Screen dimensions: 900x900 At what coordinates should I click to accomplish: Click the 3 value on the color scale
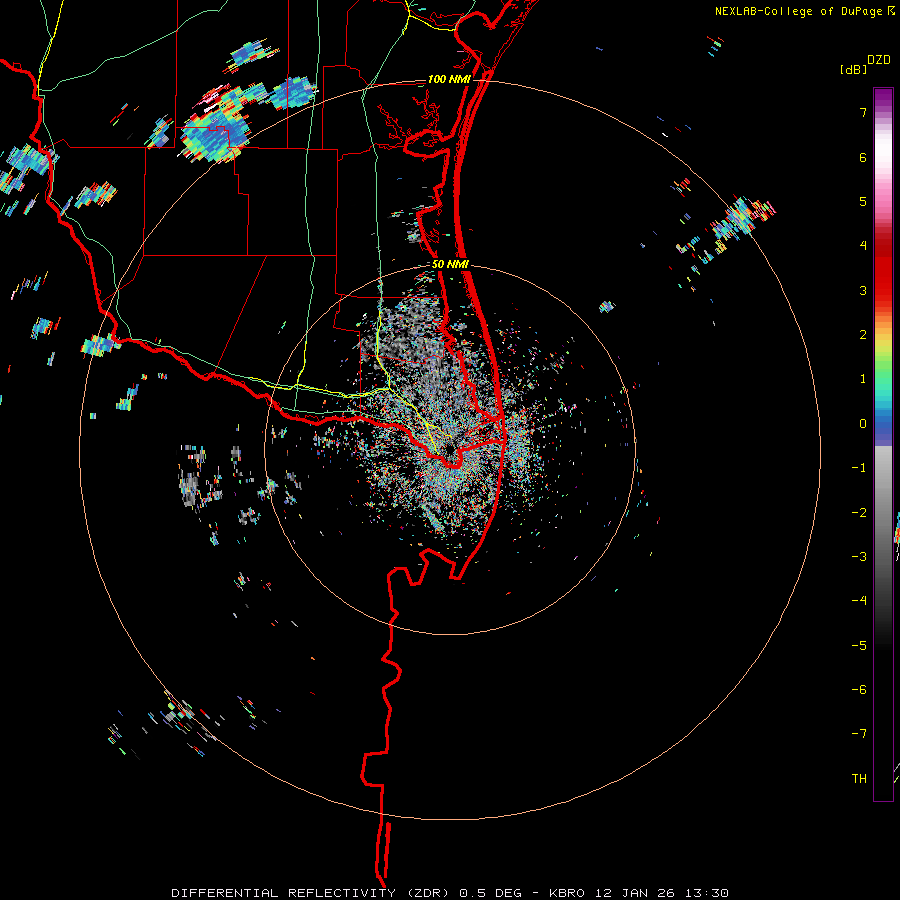click(x=863, y=290)
